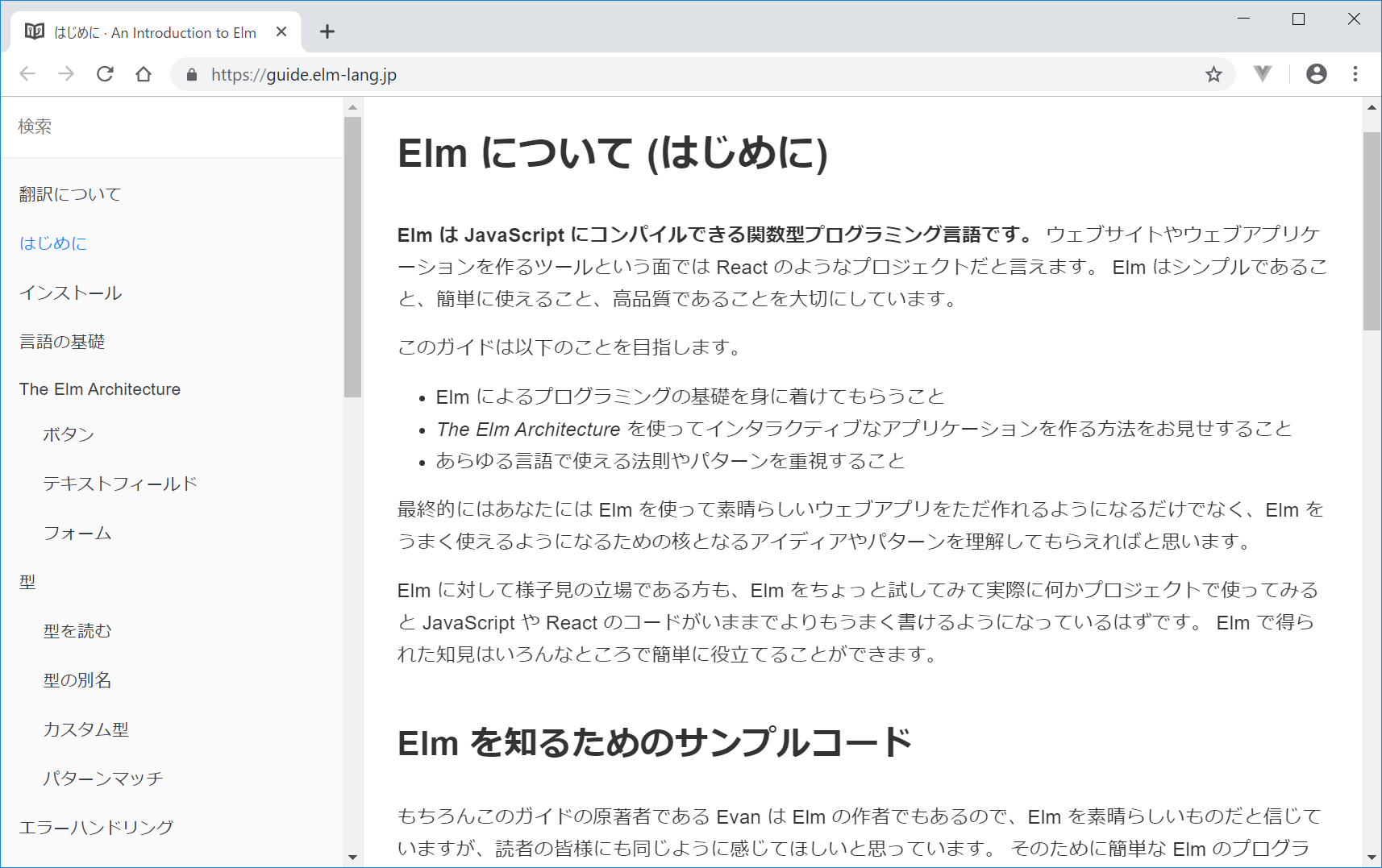The width and height of the screenshot is (1382, 868).
Task: Open 翻訳について in the sidebar
Action: 70,194
